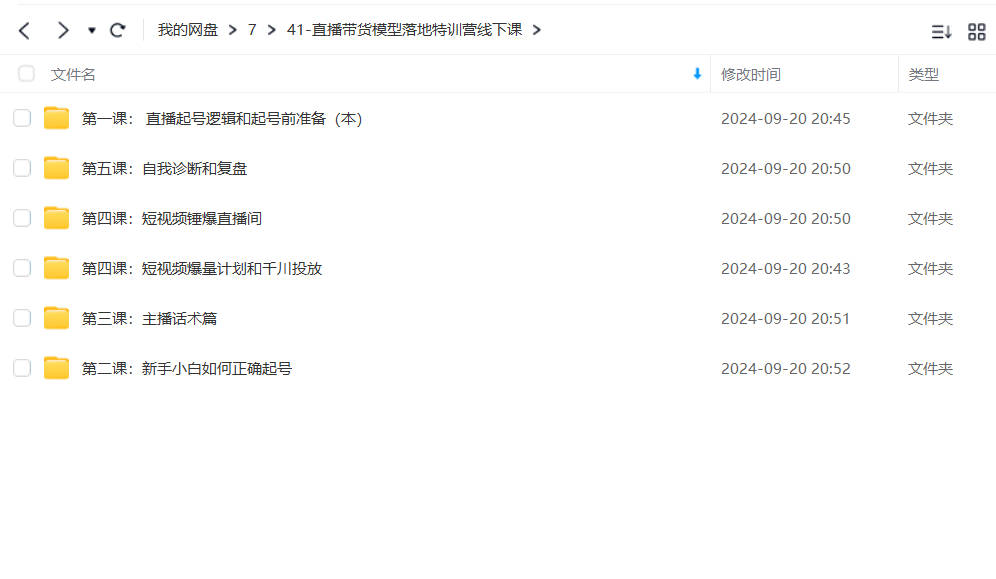Check the box for 第二课 folder
The height and width of the screenshot is (579, 996).
click(22, 368)
